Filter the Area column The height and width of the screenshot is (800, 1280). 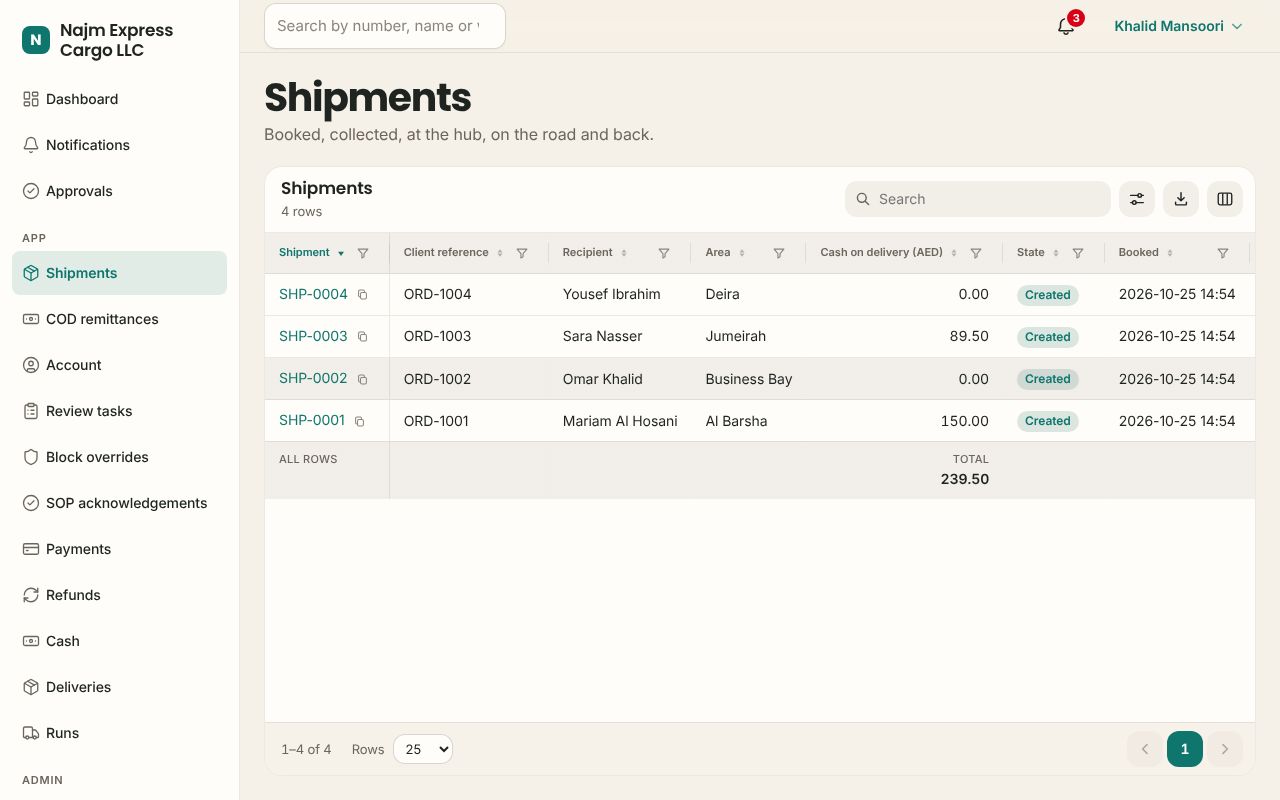(779, 253)
